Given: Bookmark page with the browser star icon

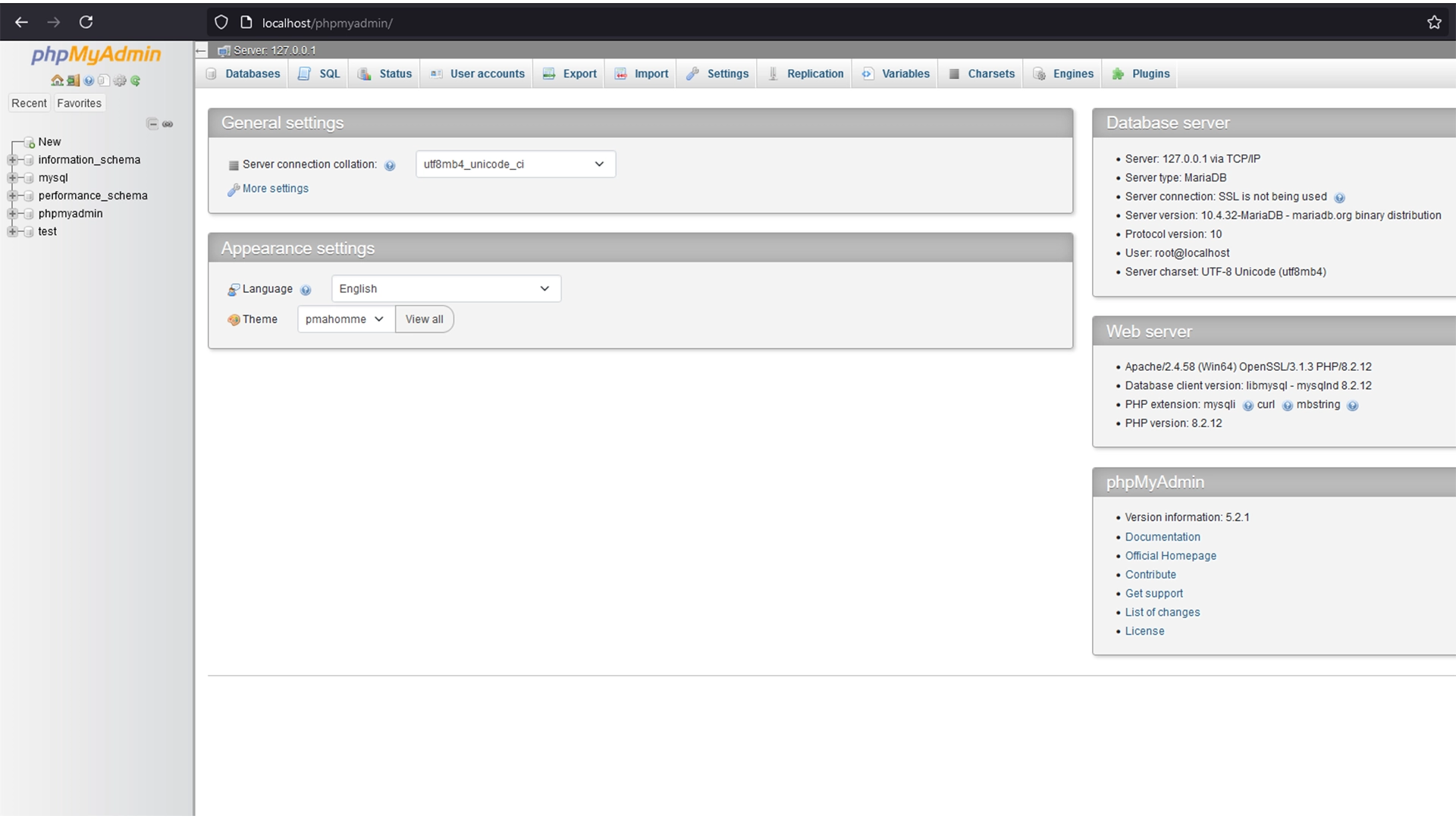Looking at the screenshot, I should pos(1434,22).
